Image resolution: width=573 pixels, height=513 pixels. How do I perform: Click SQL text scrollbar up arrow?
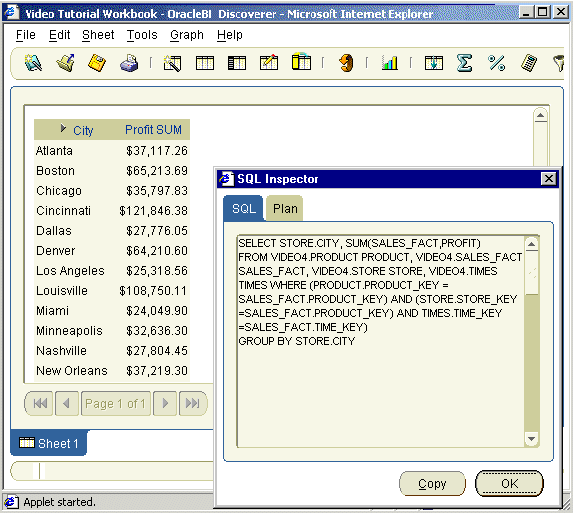point(532,244)
